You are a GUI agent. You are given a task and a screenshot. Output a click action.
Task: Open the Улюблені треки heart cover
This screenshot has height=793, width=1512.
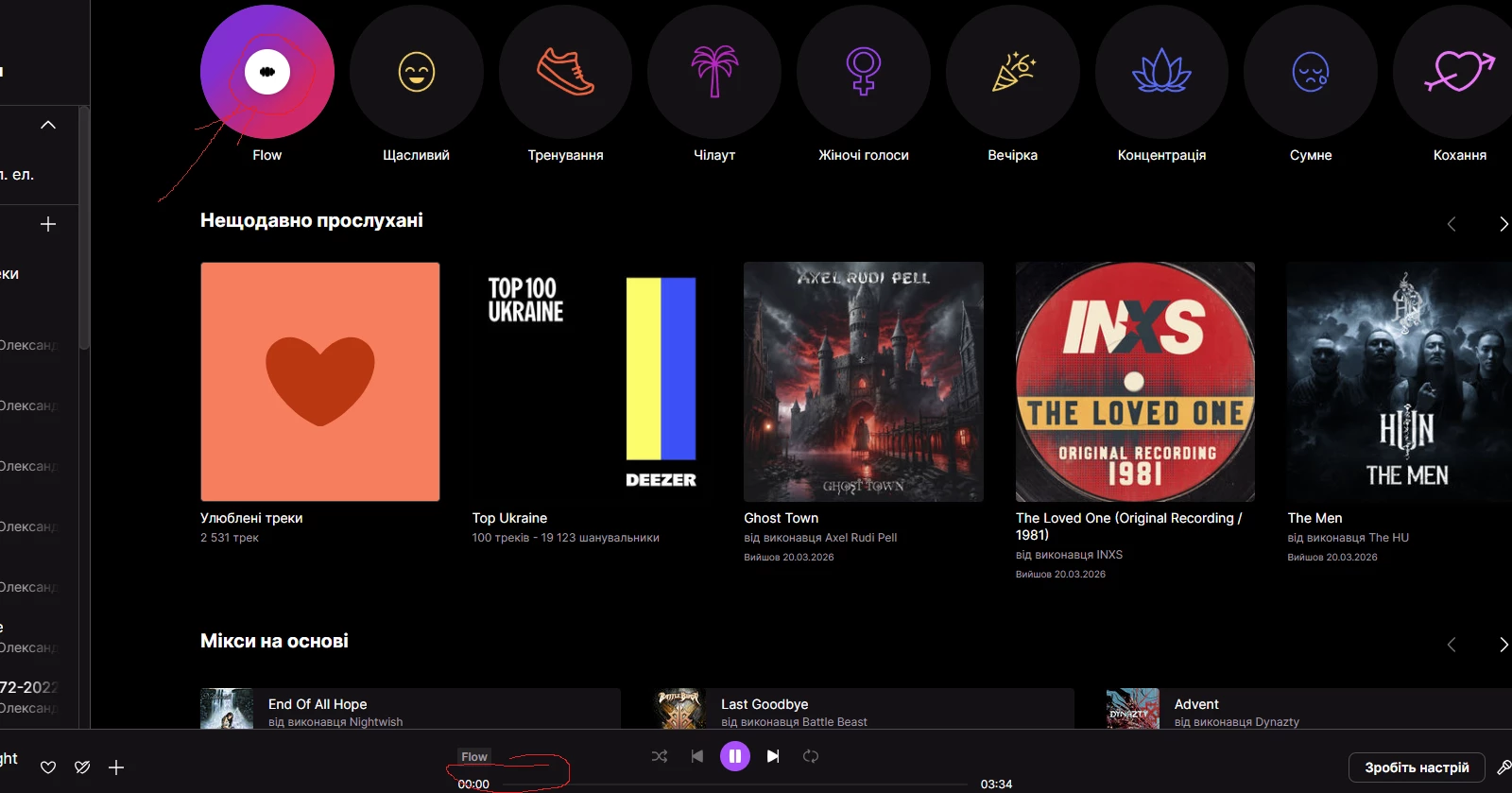click(x=320, y=382)
